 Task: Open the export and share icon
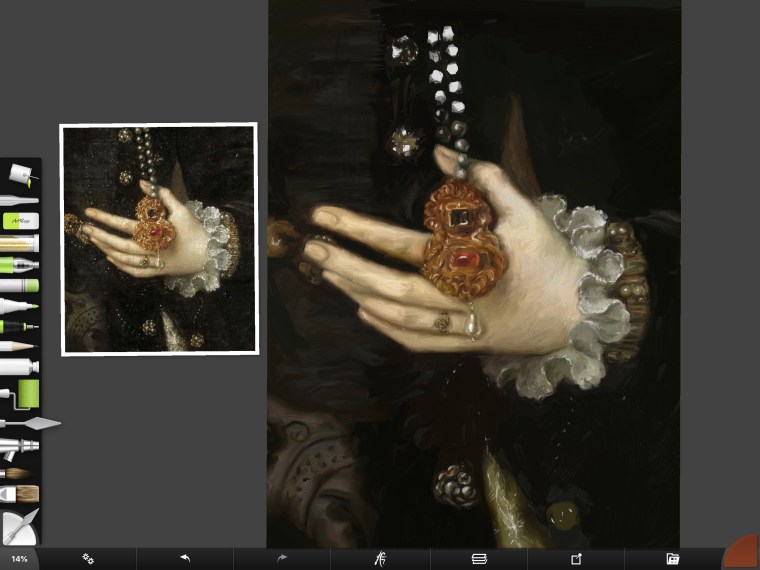(576, 559)
